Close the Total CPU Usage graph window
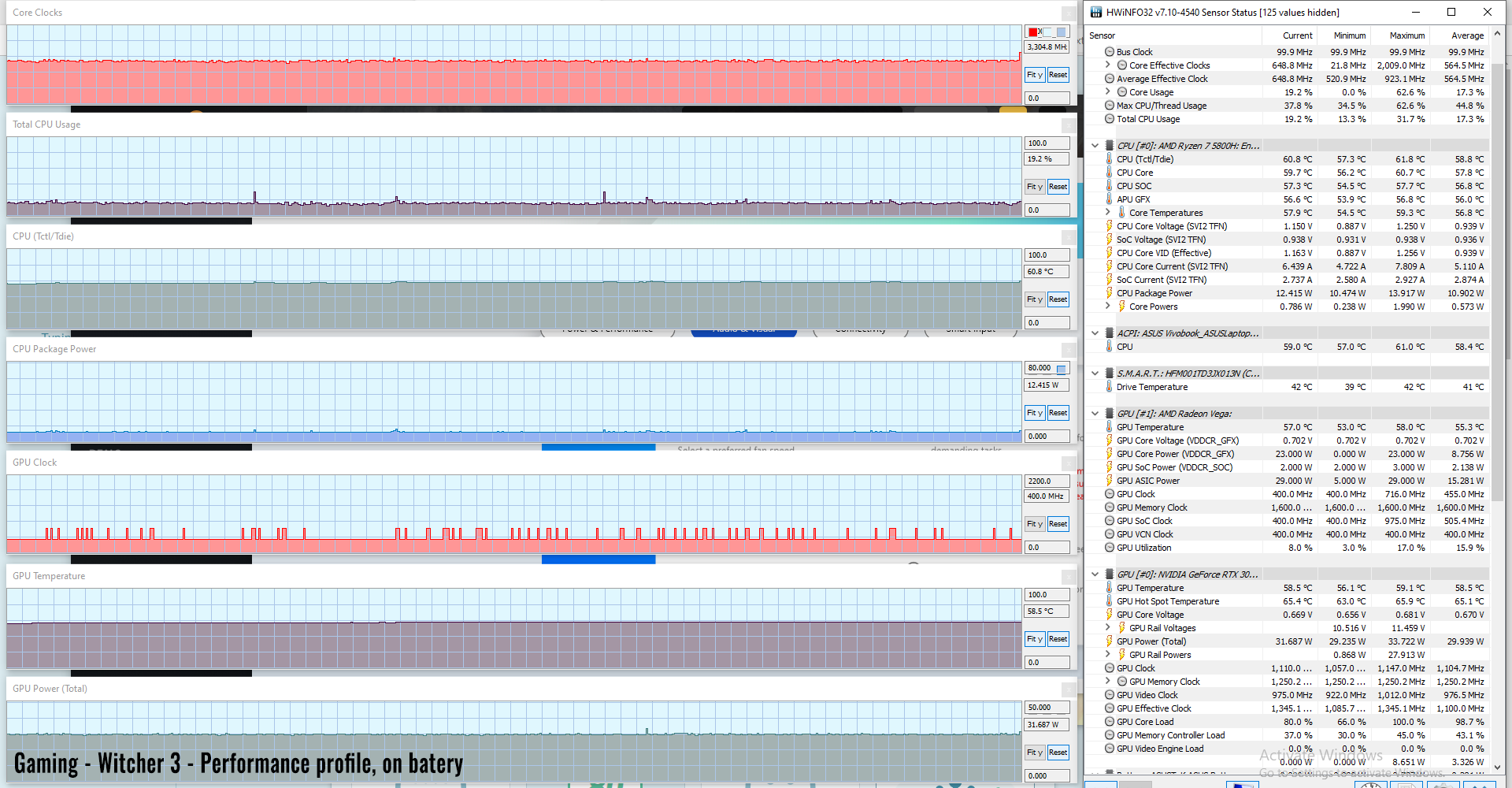1512x788 pixels. (1069, 125)
